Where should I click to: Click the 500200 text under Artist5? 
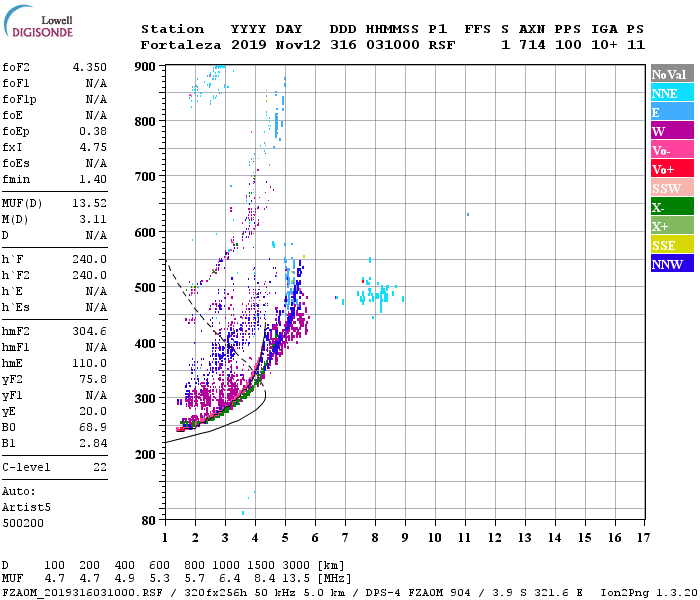tap(23, 523)
